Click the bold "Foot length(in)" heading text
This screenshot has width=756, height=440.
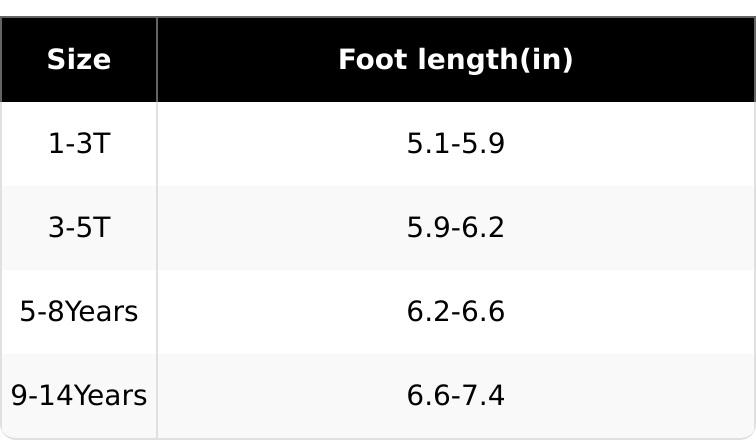456,60
